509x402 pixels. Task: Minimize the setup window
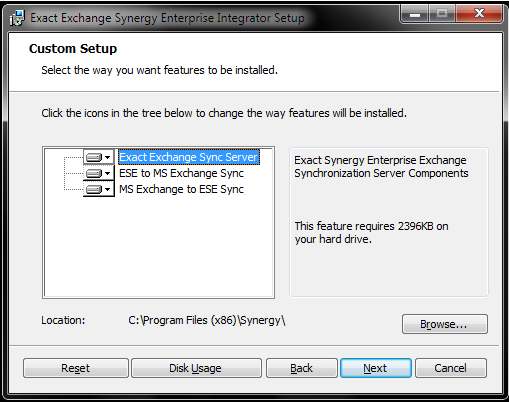pos(415,14)
